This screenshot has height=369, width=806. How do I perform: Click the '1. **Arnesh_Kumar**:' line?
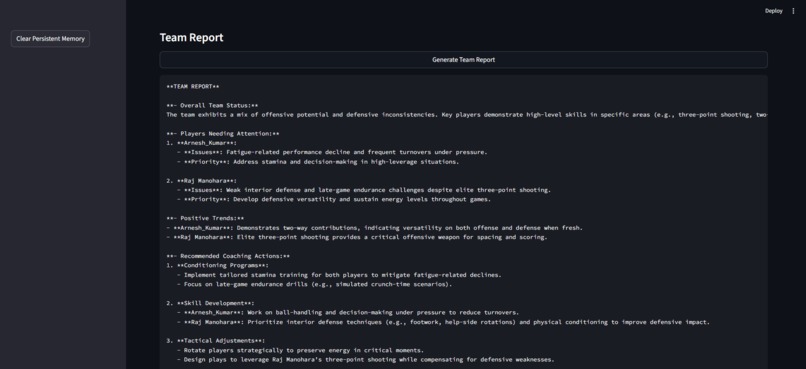[x=202, y=143]
